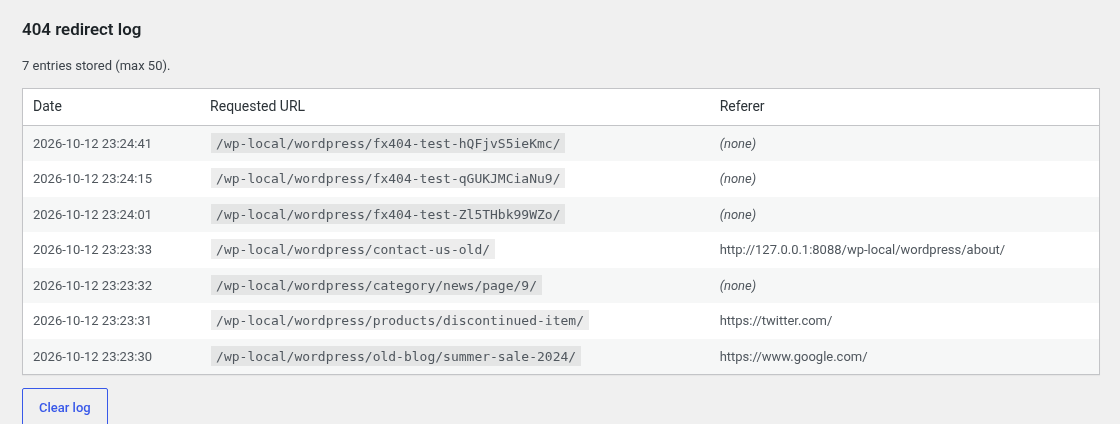Screen dimensions: 1120x424
Task: Select date 2026-10-12 23:23:32
Action: point(92,286)
